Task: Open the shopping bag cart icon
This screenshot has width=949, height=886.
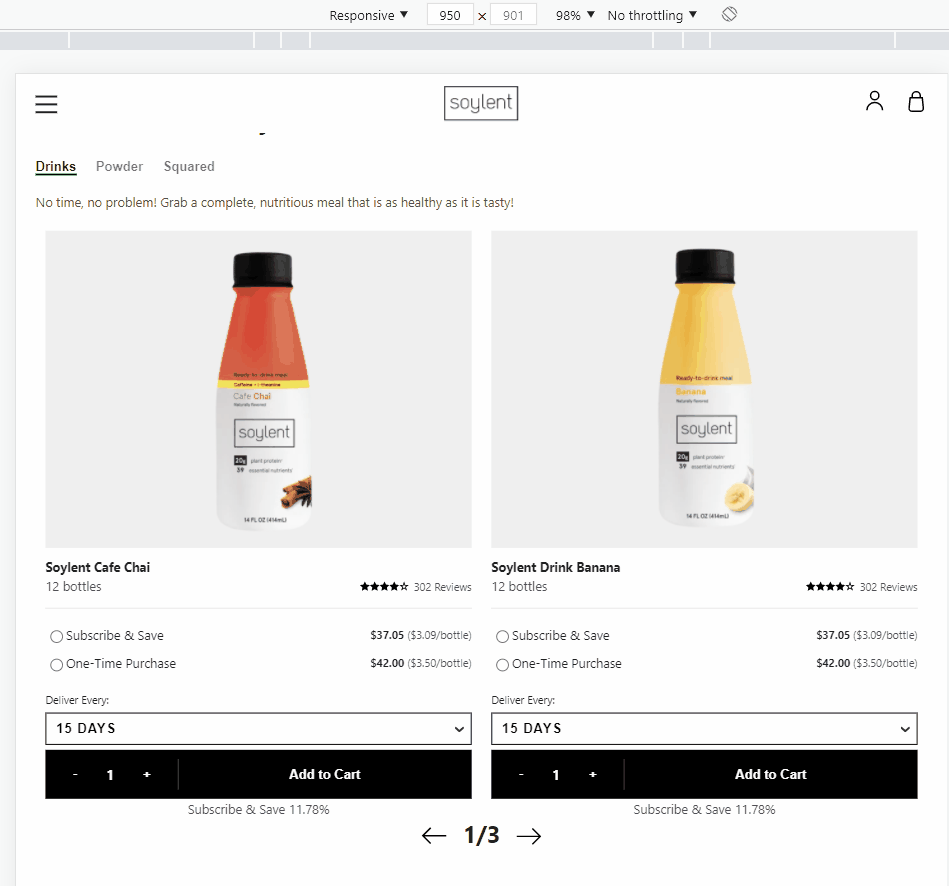Action: click(916, 101)
